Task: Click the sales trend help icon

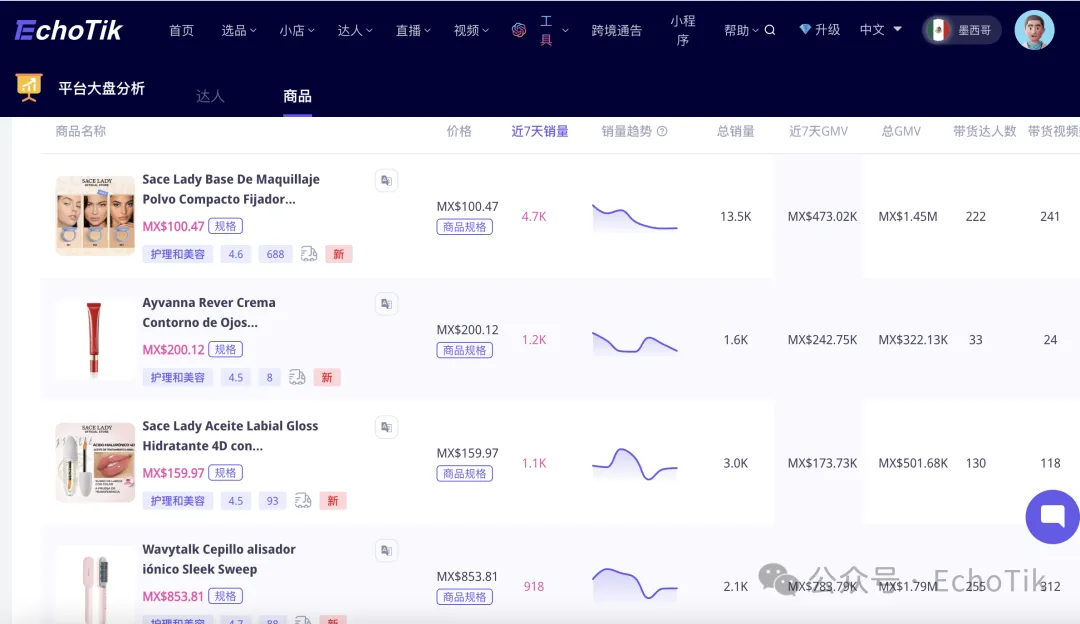Action: coord(662,131)
